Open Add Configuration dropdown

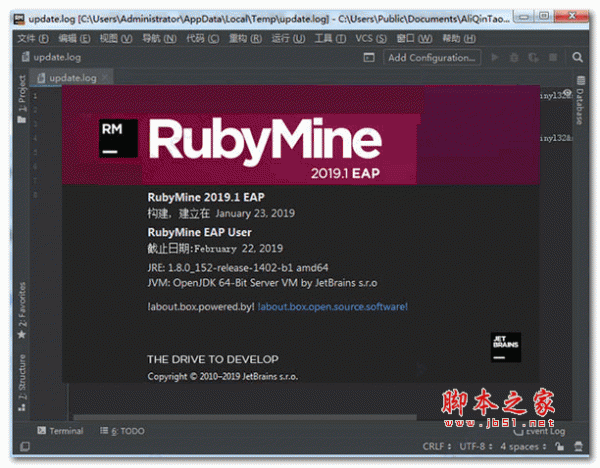pos(432,58)
